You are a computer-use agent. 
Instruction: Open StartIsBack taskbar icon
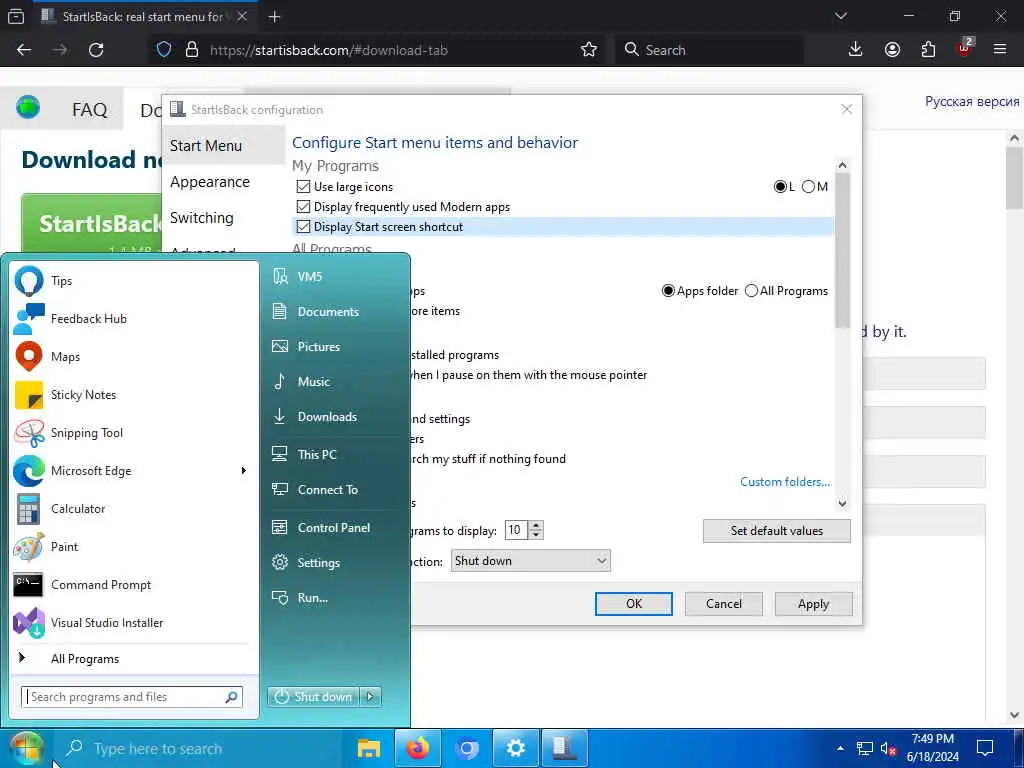565,748
